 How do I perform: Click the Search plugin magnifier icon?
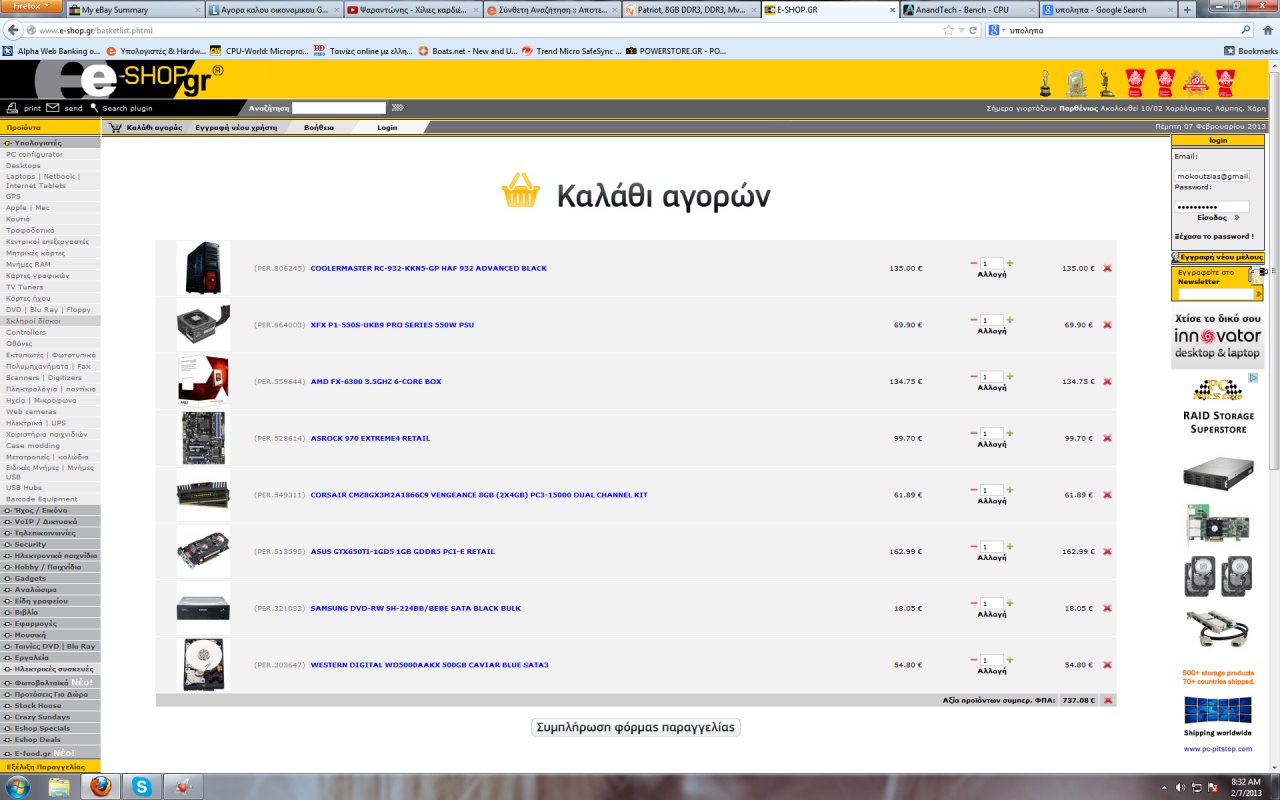[94, 108]
